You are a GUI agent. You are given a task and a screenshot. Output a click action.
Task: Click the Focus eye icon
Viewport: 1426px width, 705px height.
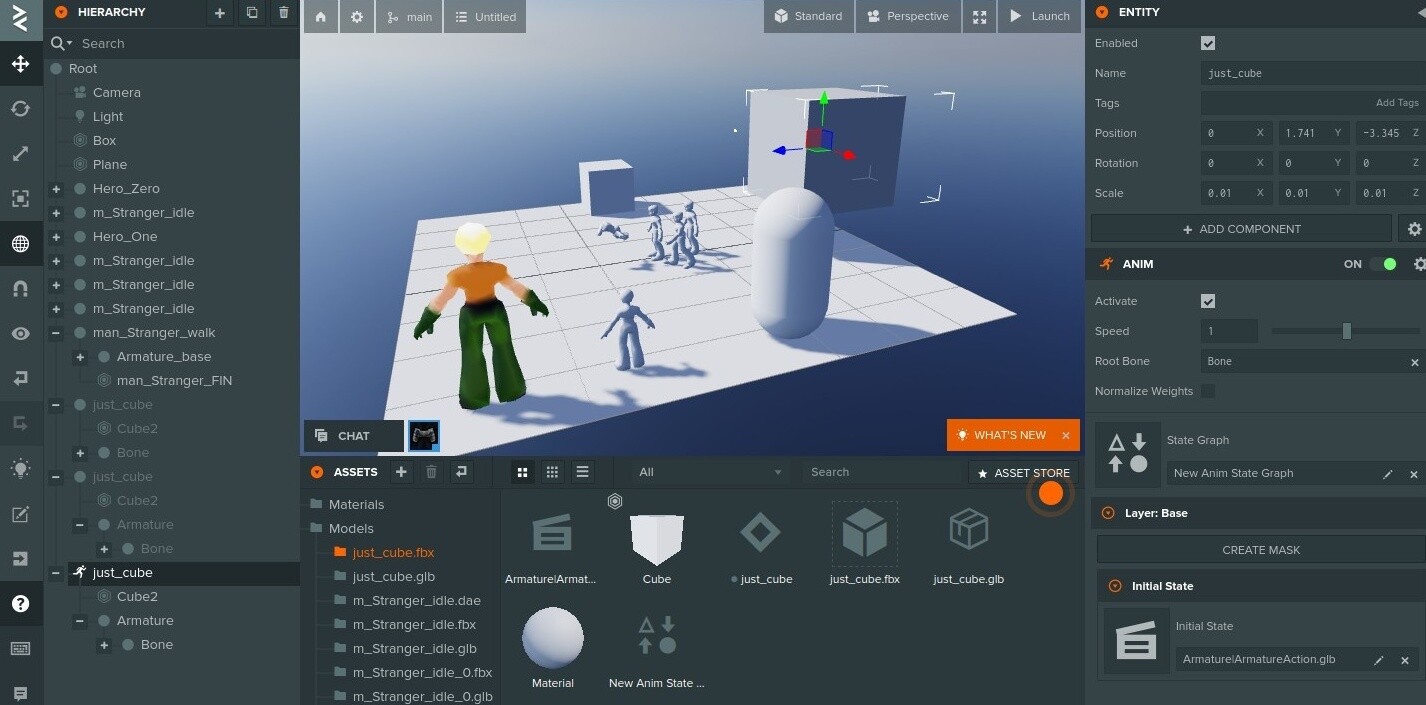(x=20, y=334)
